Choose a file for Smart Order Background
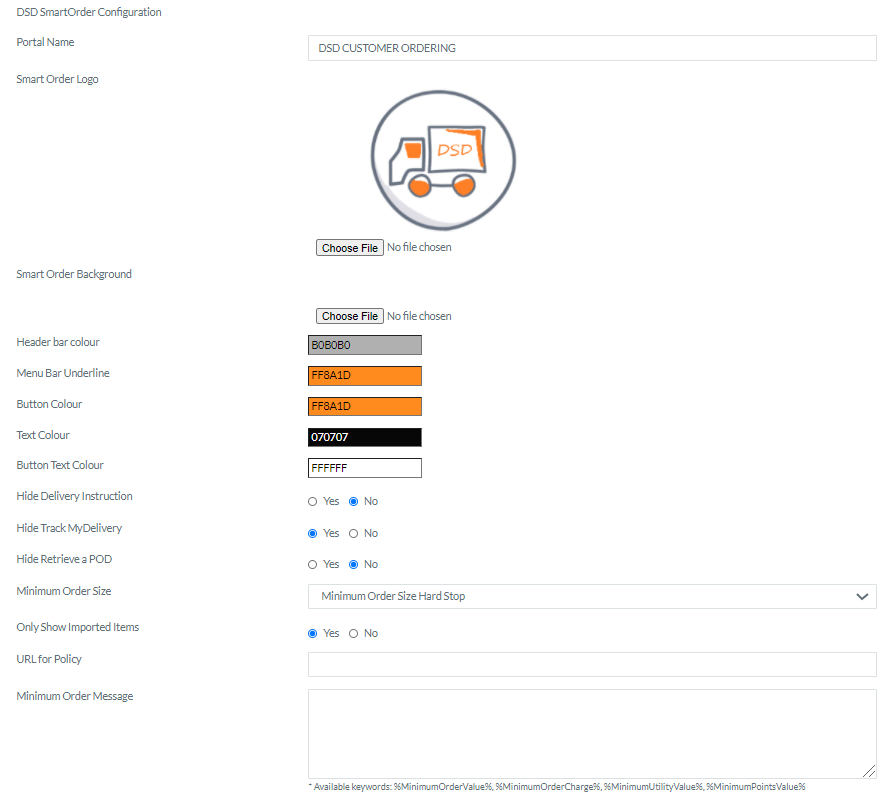 click(350, 316)
